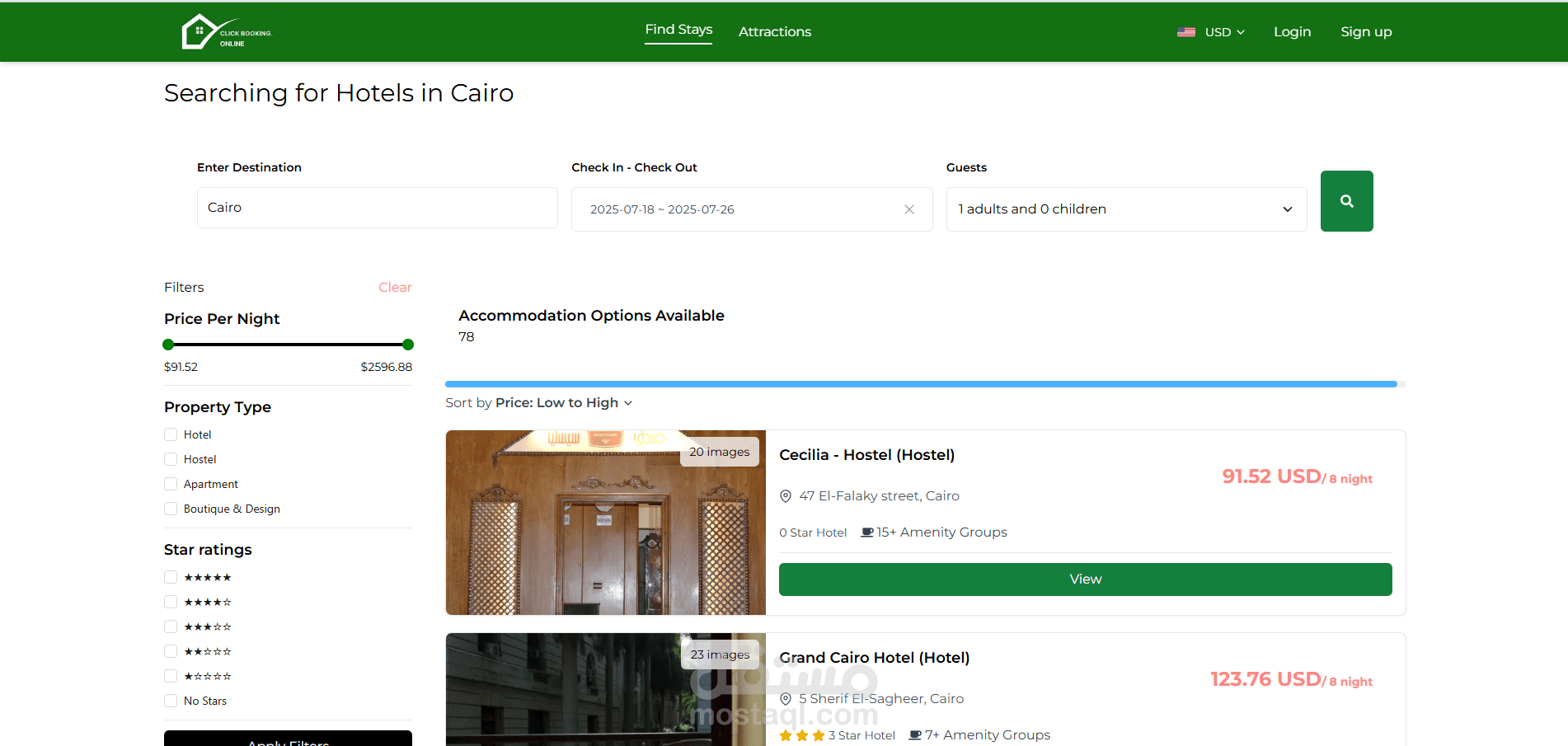Click the 0 Star Hotel label
The width and height of the screenshot is (1568, 746).
(813, 533)
